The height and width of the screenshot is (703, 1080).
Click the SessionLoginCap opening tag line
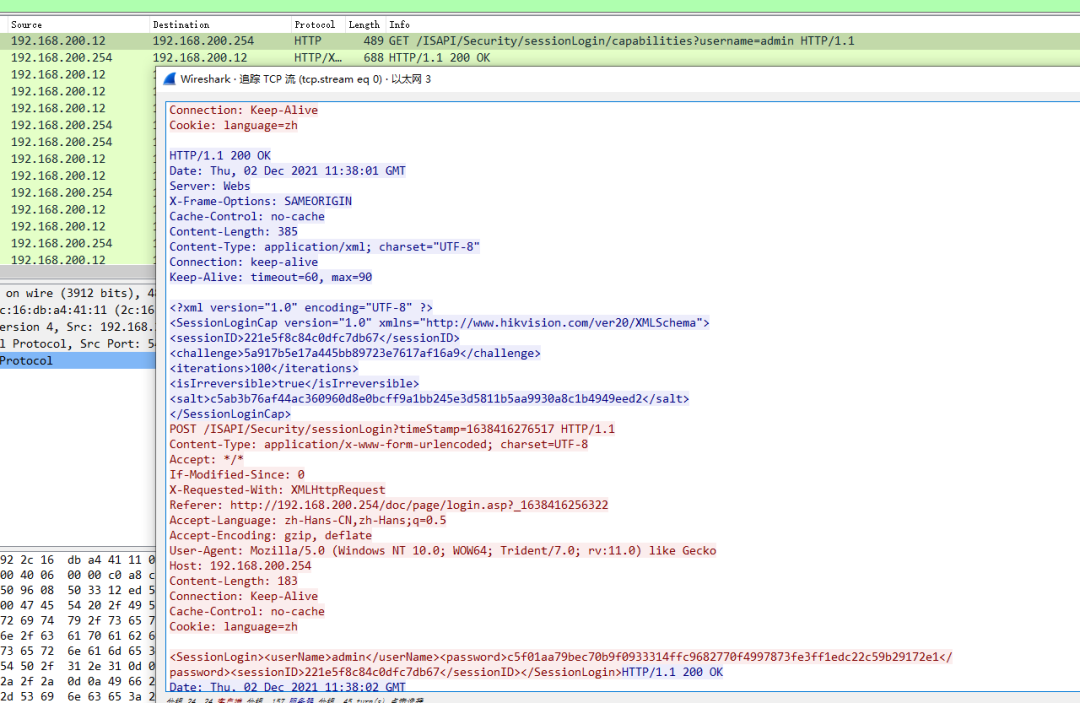439,322
